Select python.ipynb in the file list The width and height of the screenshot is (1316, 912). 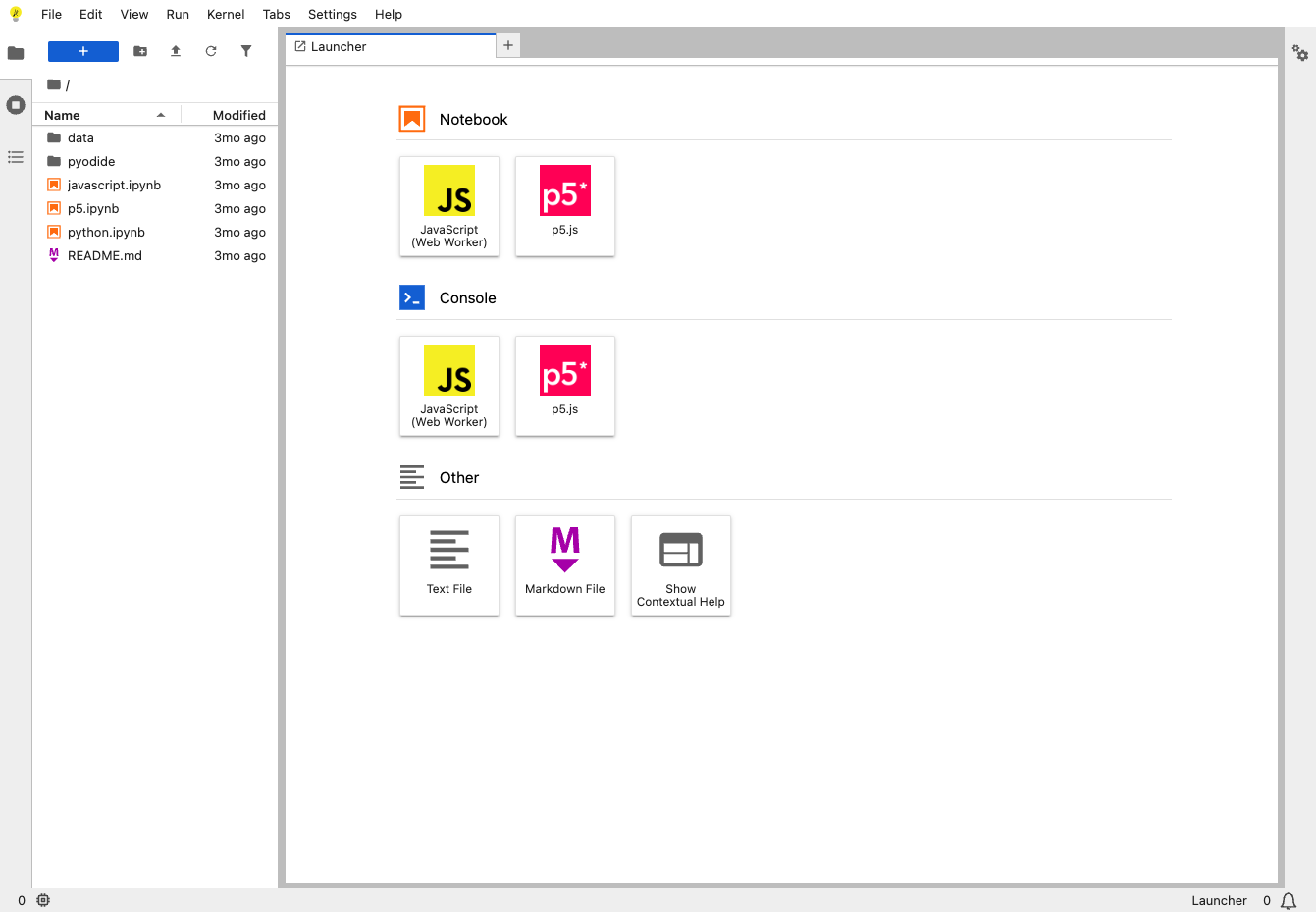[x=155, y=233]
